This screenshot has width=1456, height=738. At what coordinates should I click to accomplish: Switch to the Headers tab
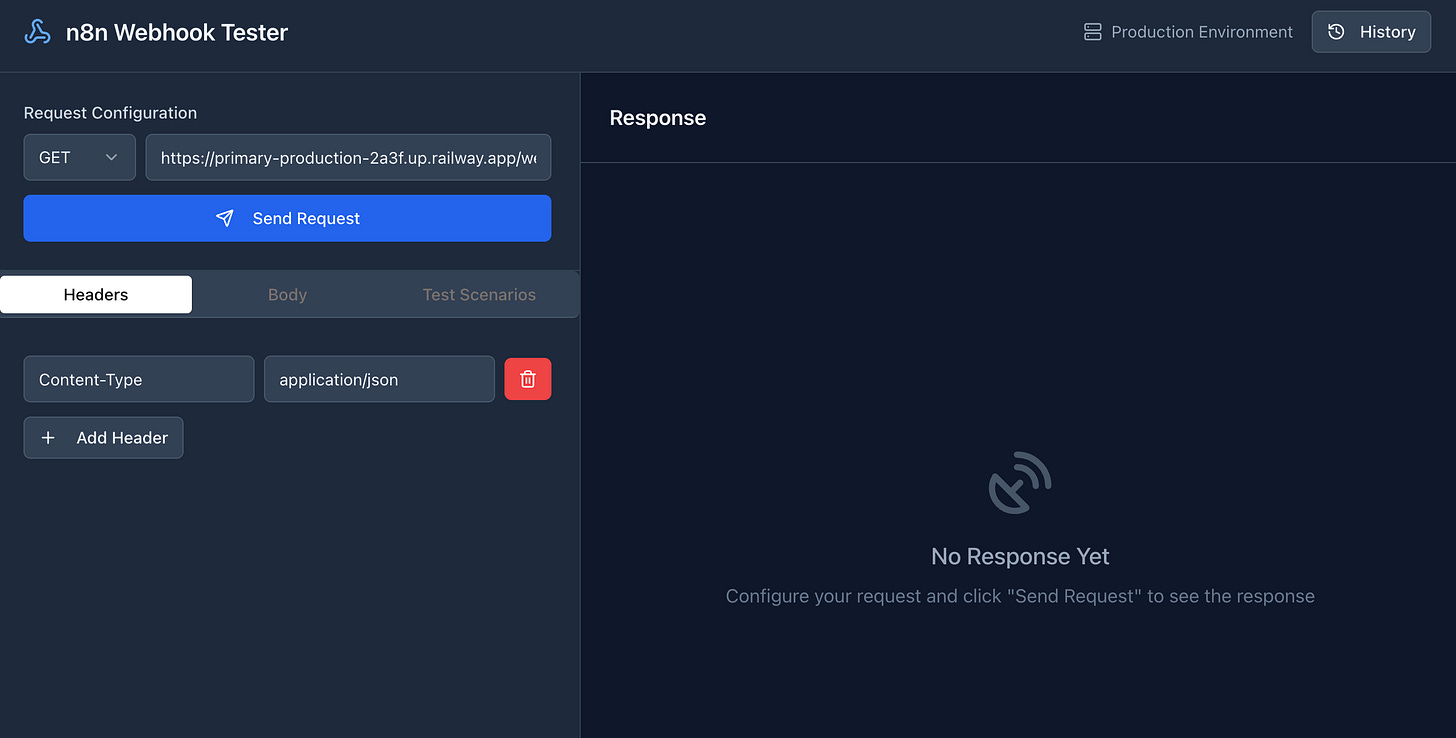click(x=96, y=295)
